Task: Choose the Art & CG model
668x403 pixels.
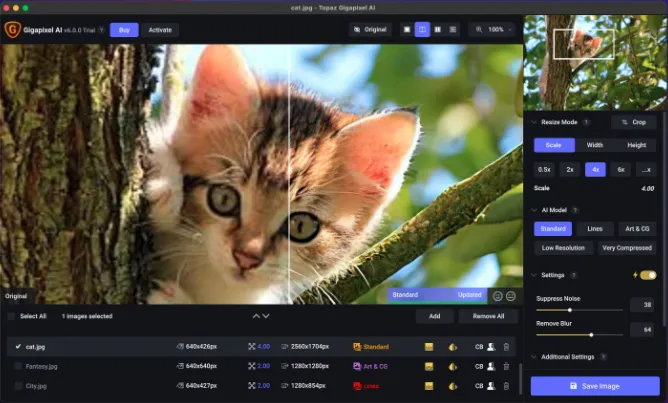Action: click(x=637, y=229)
